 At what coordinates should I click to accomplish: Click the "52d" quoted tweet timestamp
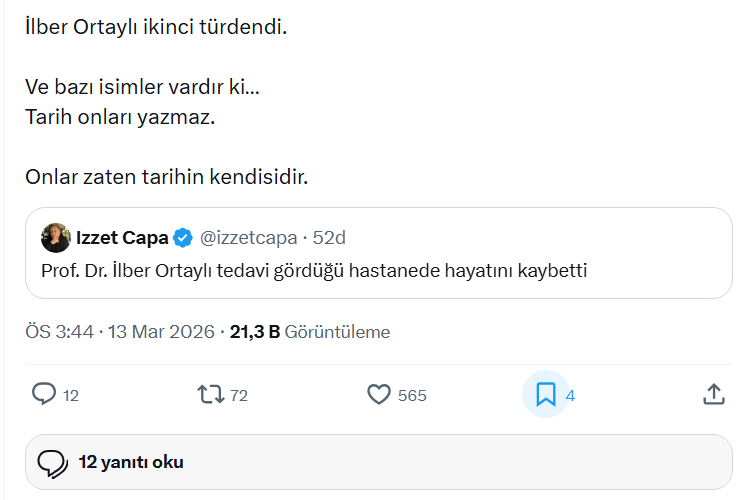pos(329,238)
